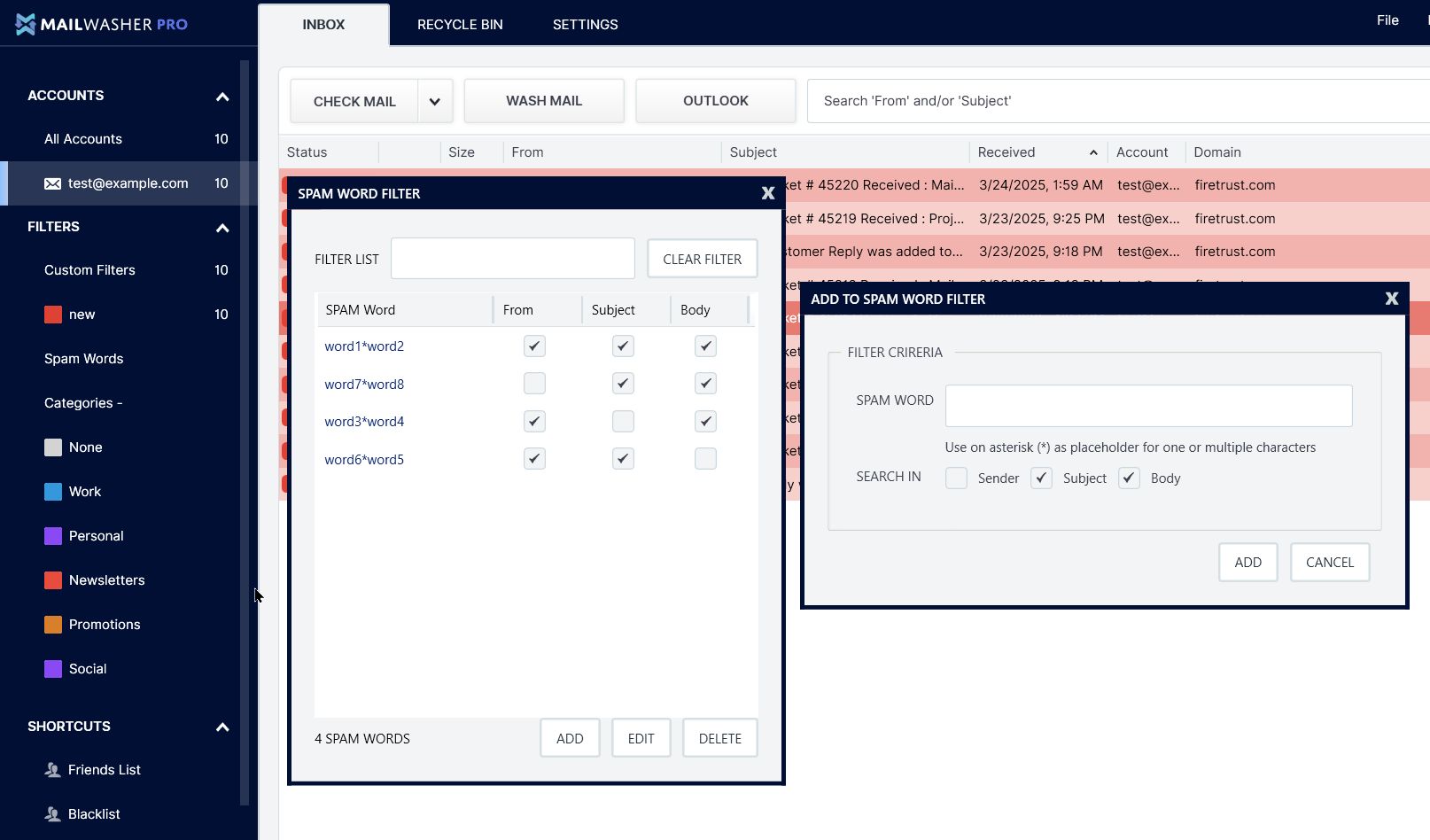Collapse the Accounts section
The height and width of the screenshot is (840, 1430).
[222, 97]
